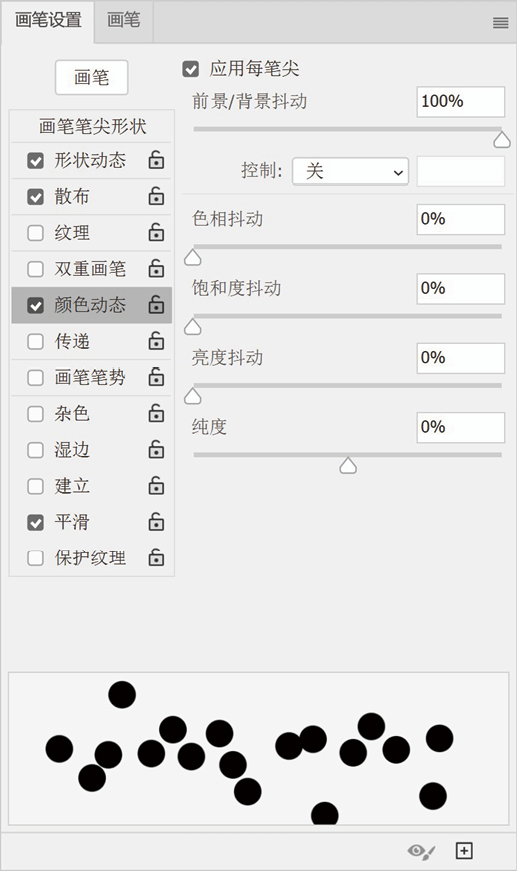Select the 传递 option row

[x=92, y=341]
